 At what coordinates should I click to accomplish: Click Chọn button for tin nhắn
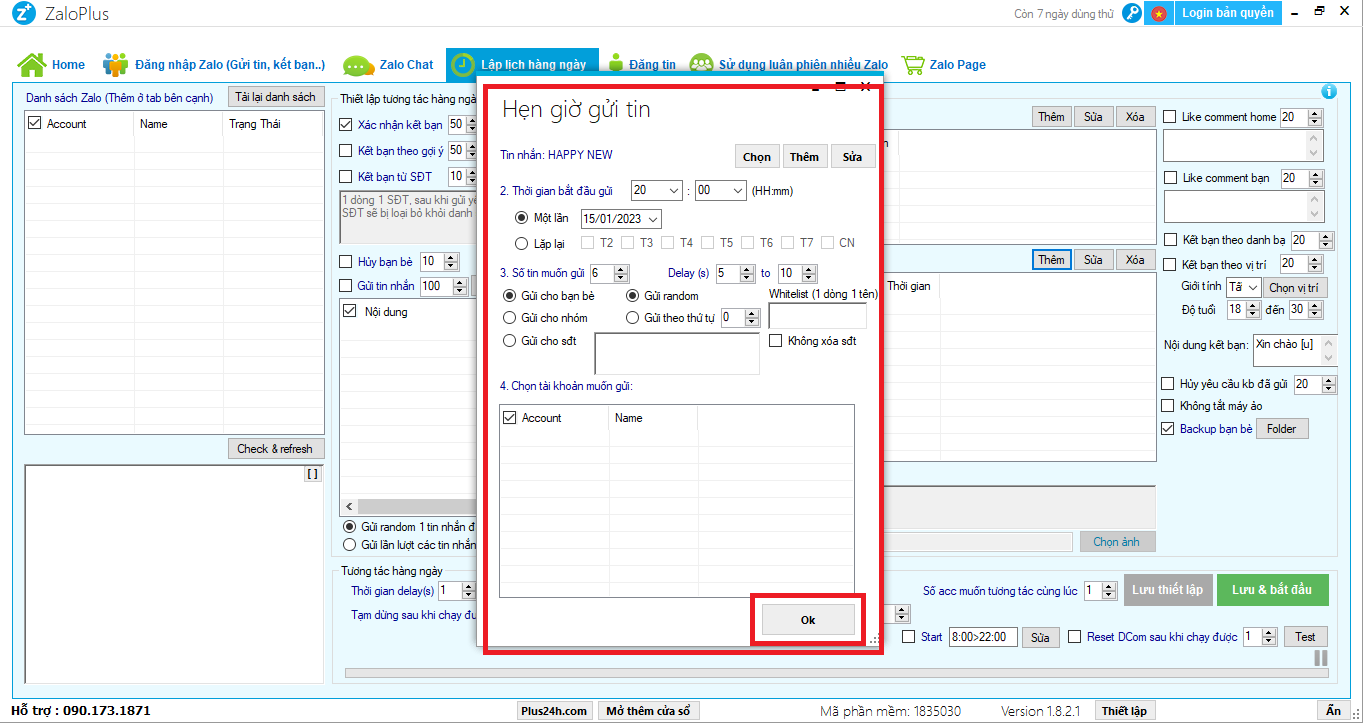pyautogui.click(x=757, y=157)
